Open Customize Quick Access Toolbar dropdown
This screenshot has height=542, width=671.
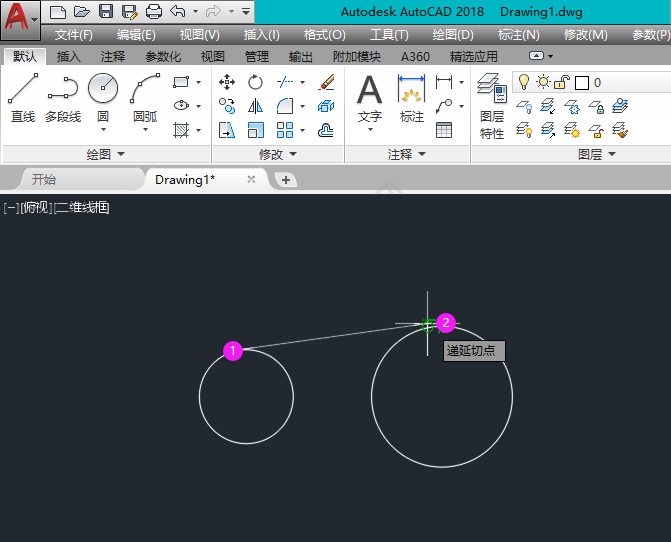click(246, 12)
